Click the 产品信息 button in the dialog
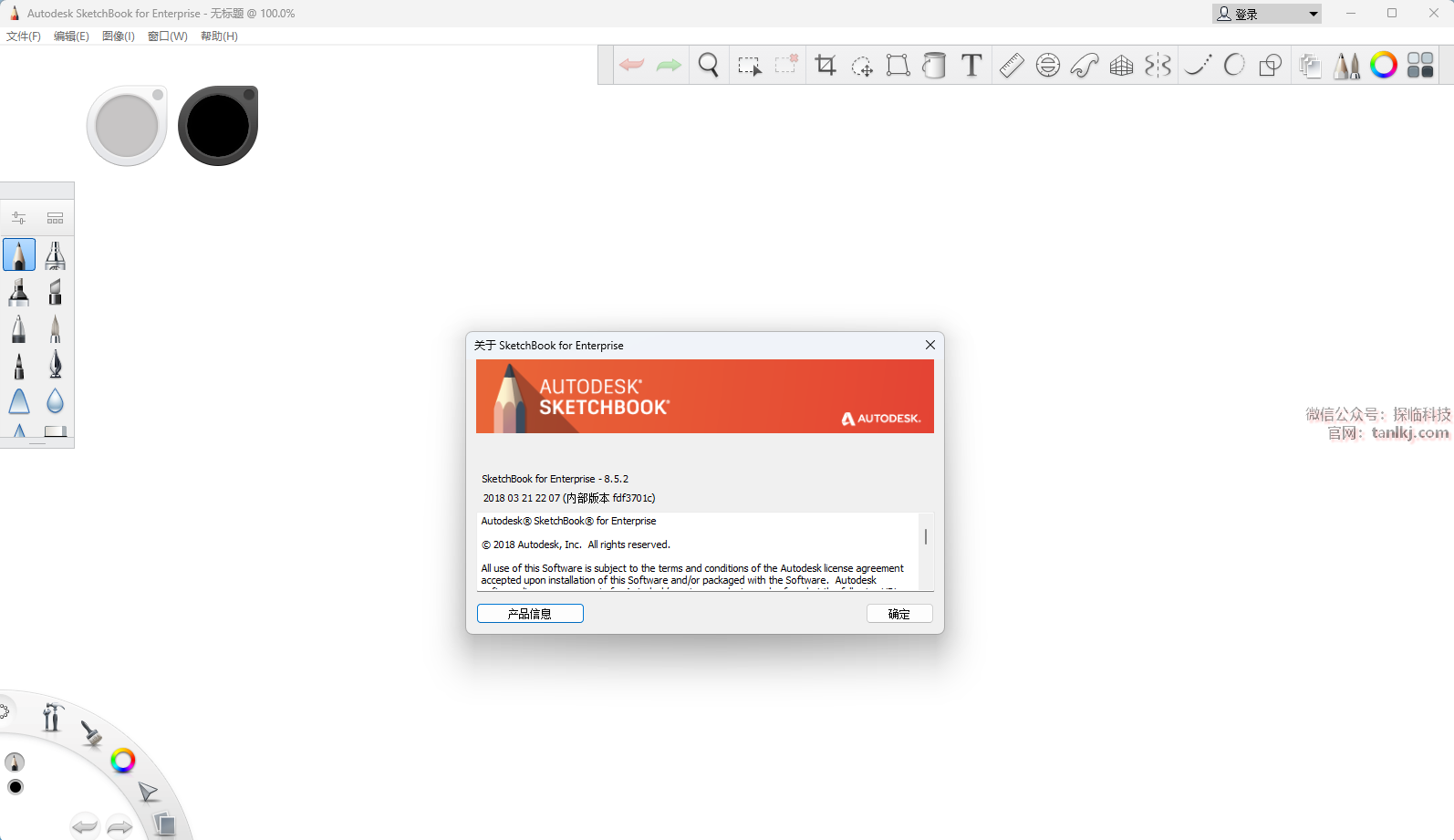Image resolution: width=1454 pixels, height=840 pixels. click(x=530, y=614)
